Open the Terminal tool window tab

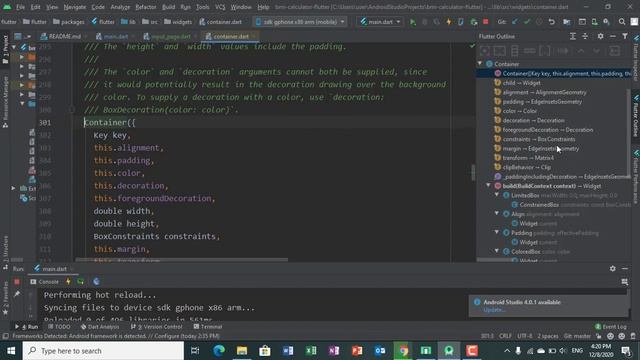(x=208, y=327)
